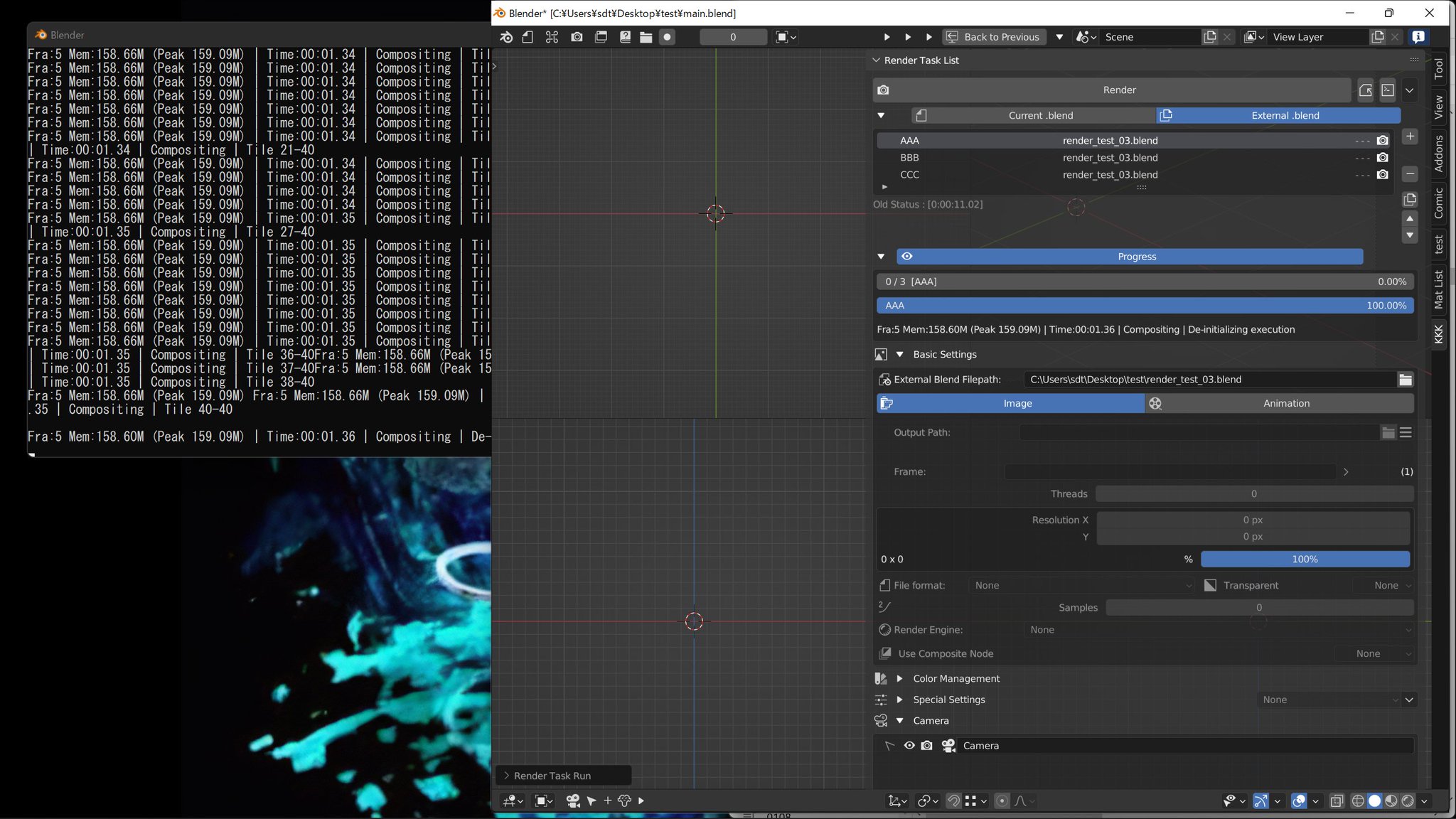Toggle Camera viewport visibility with the eye icon
The height and width of the screenshot is (819, 1456).
(x=909, y=746)
